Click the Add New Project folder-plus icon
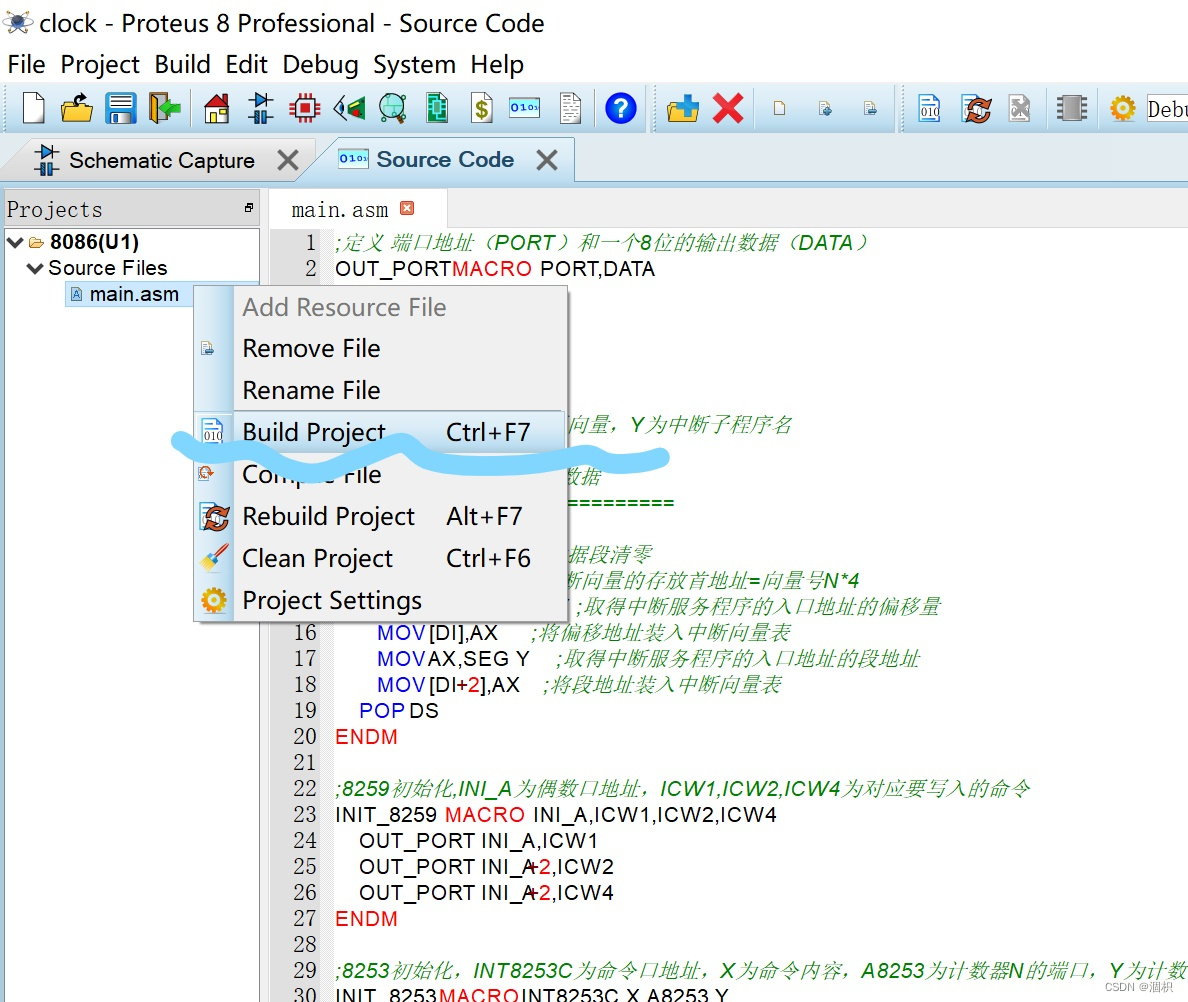 (x=683, y=108)
